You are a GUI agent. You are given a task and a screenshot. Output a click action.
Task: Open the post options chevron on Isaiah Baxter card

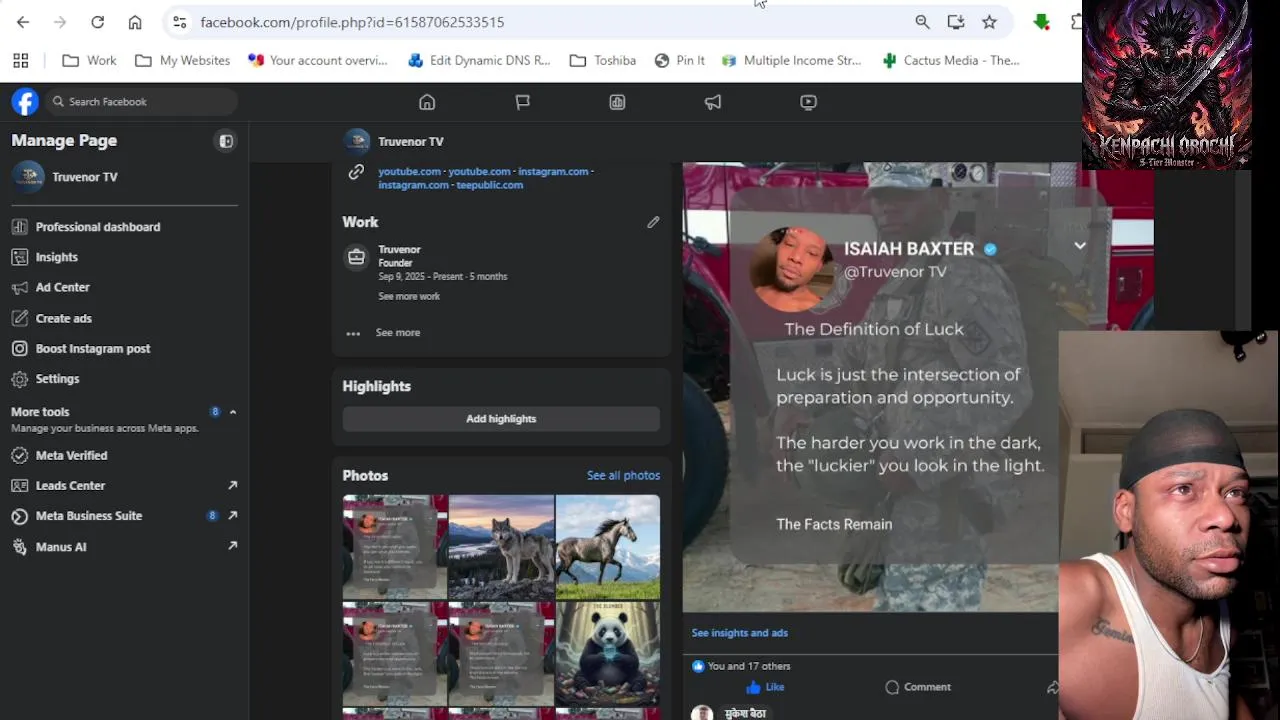(x=1080, y=246)
